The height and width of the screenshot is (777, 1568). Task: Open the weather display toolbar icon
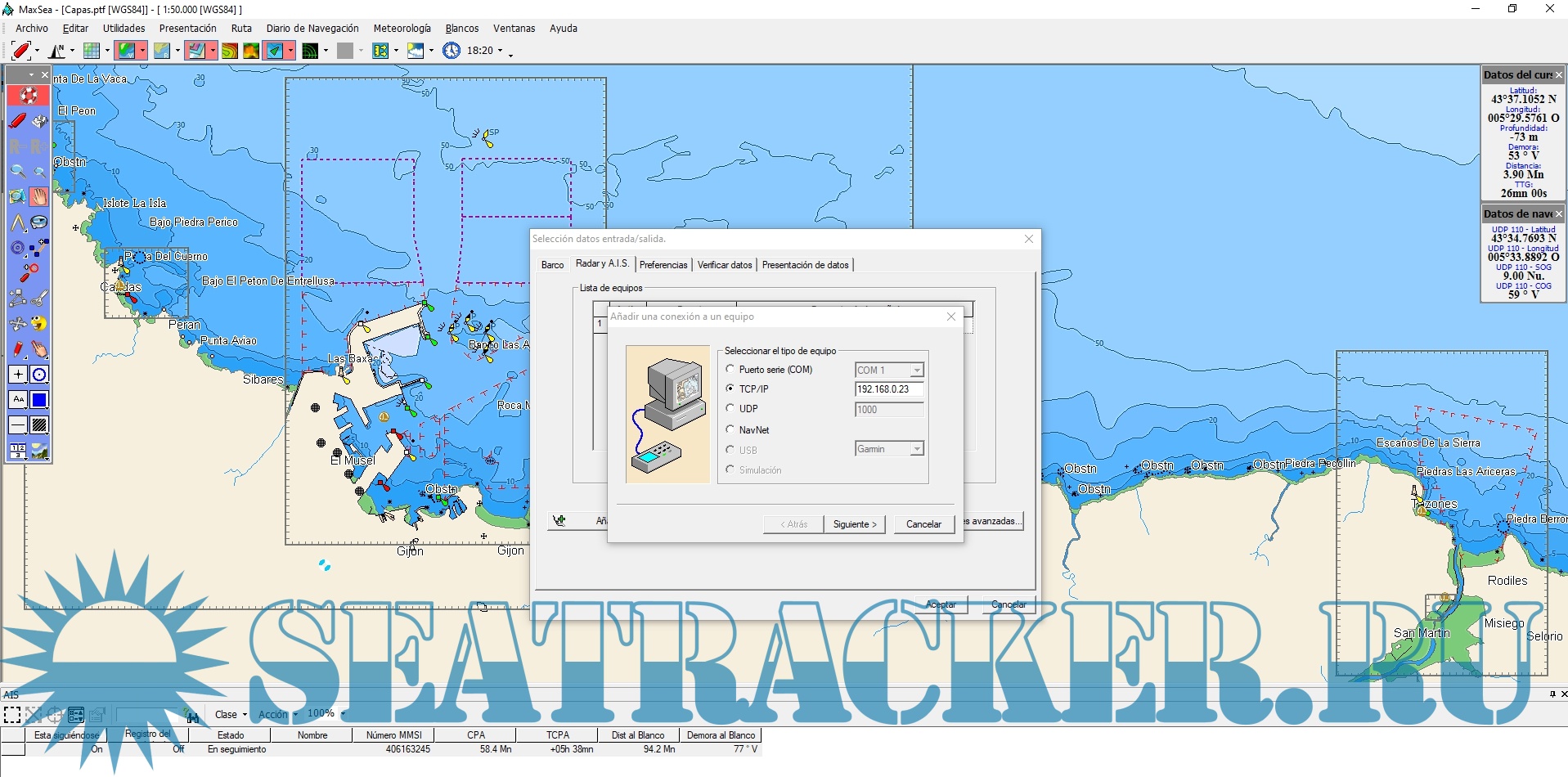416,51
